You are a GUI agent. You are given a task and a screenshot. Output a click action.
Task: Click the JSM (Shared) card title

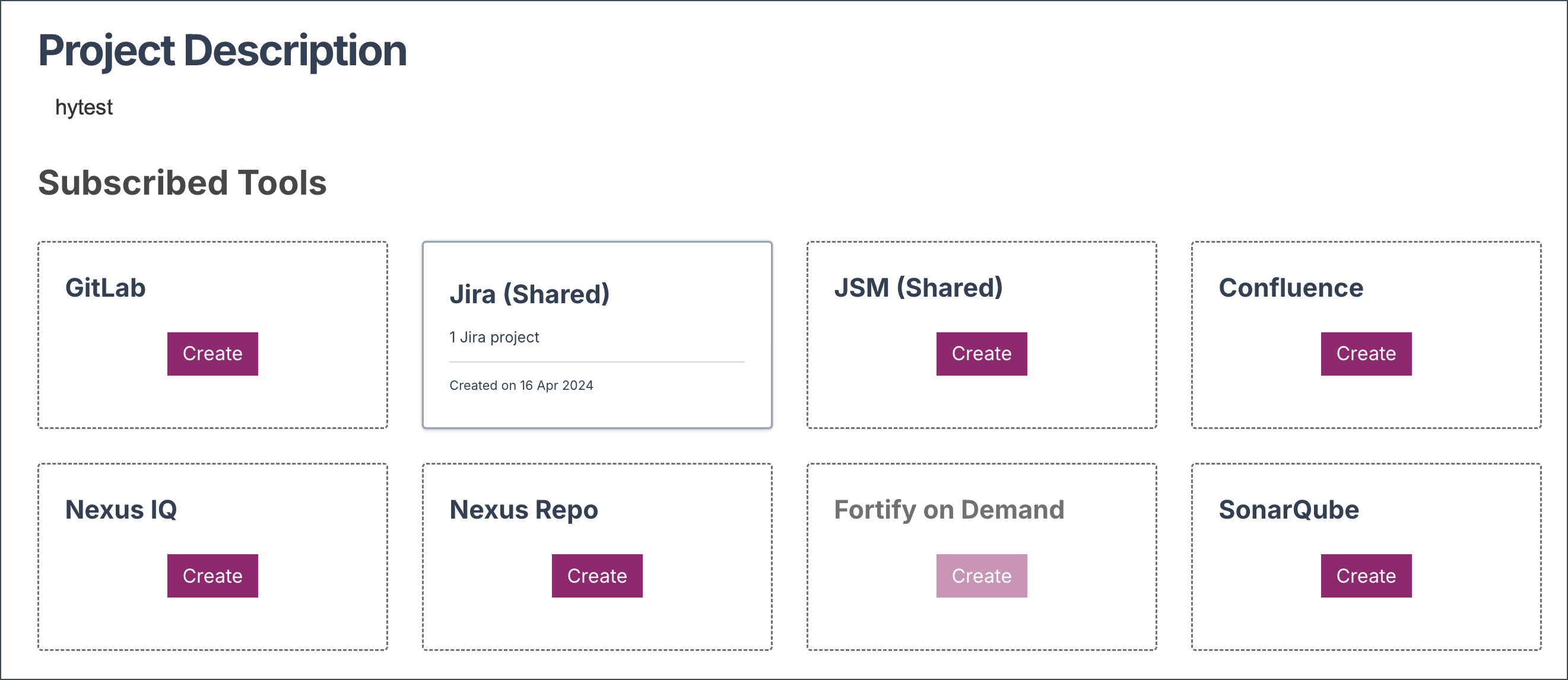click(918, 287)
